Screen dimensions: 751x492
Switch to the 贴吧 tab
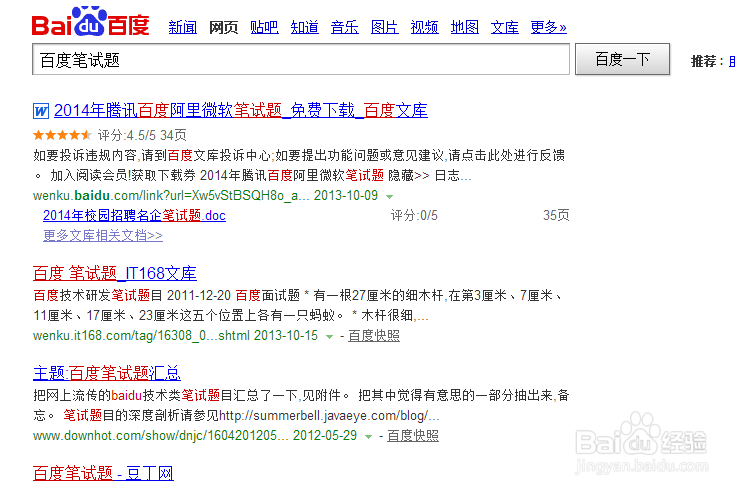(264, 27)
